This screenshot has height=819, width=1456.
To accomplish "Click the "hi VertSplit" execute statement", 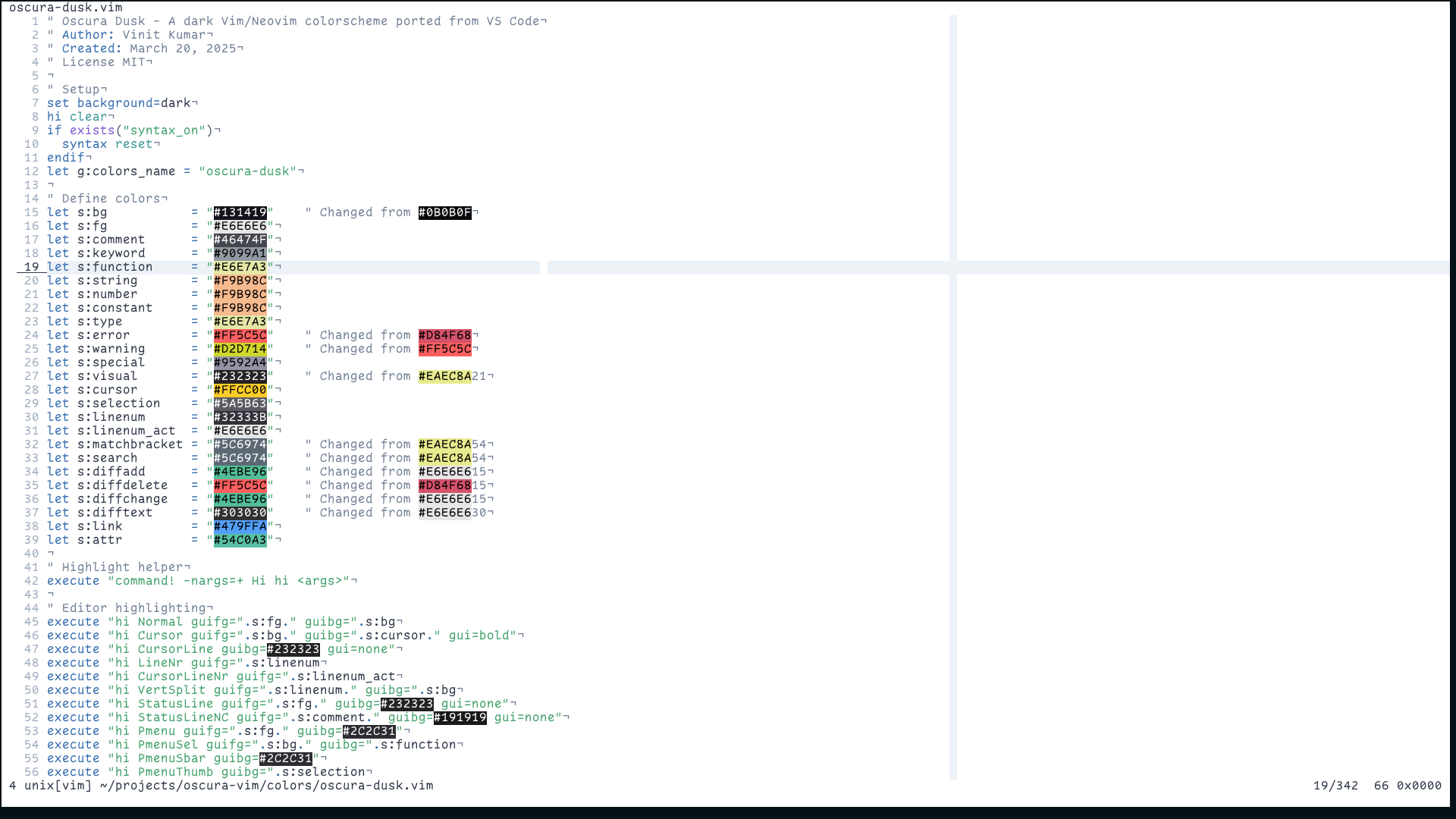I will (x=252, y=690).
